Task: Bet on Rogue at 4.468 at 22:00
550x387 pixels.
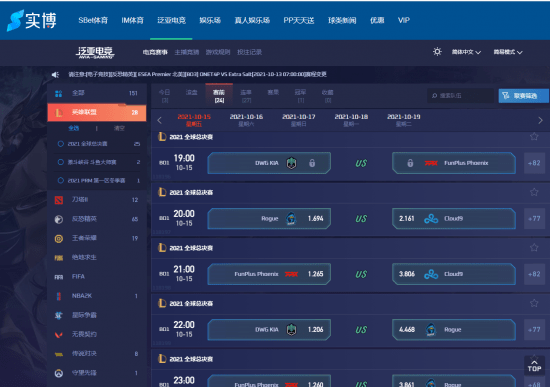Action: 454,329
